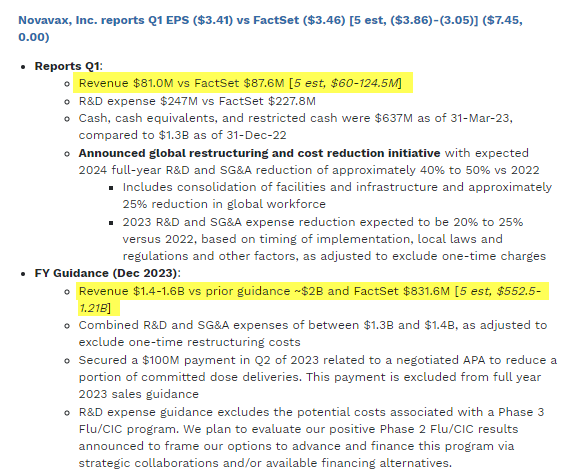
Task: Click the 'strategic collaborations and/or available financing alternatives' text
Action: 265,463
